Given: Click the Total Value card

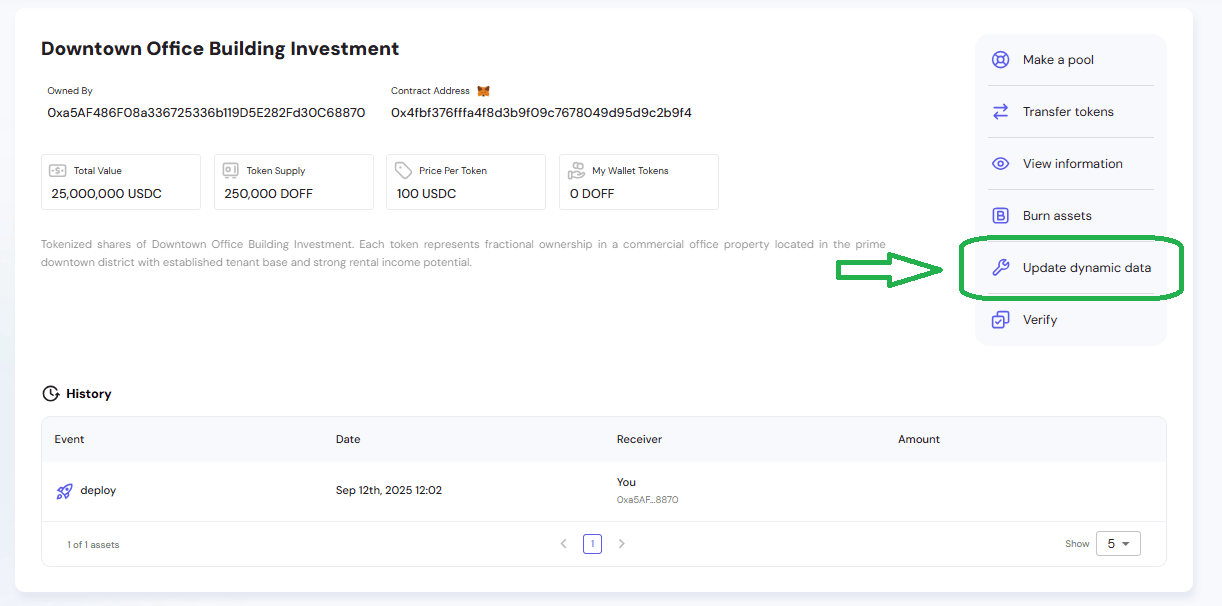Looking at the screenshot, I should [121, 182].
